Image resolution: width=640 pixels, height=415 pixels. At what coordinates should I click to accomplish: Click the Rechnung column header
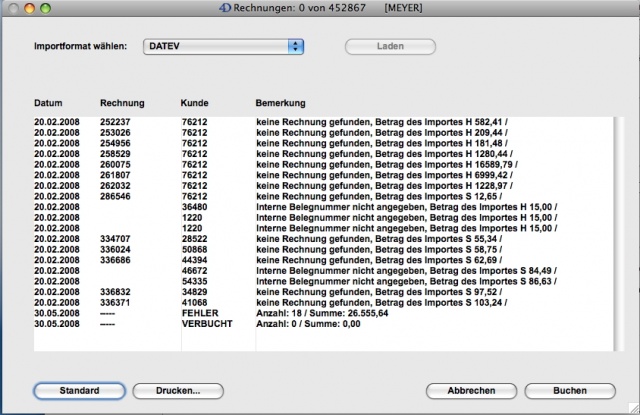coord(122,104)
